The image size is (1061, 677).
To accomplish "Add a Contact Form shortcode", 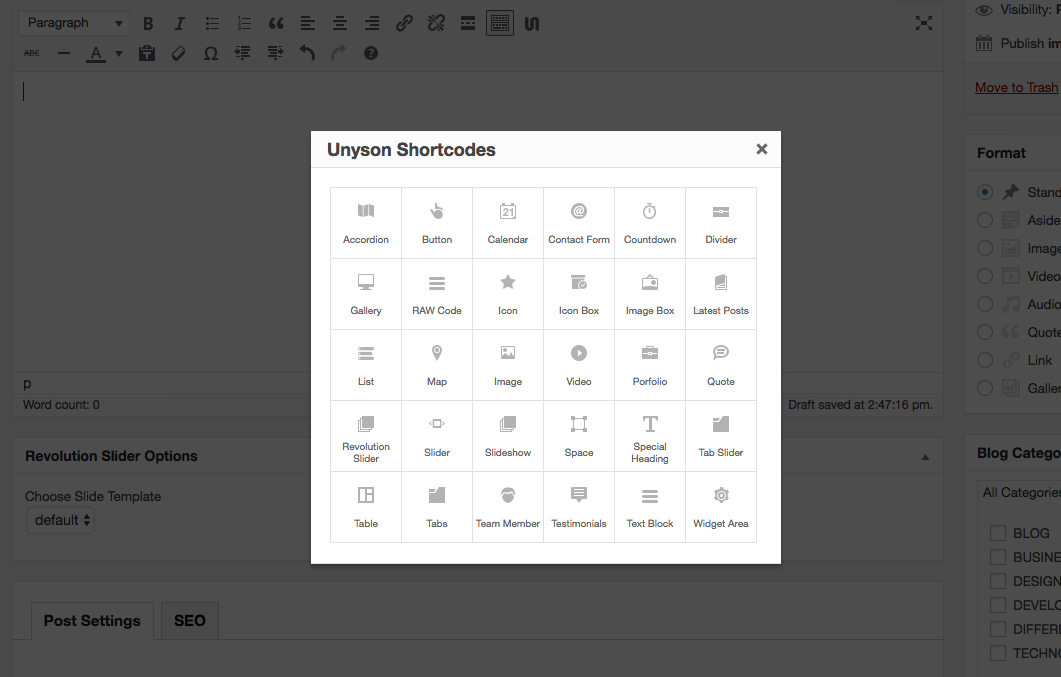I will (579, 223).
